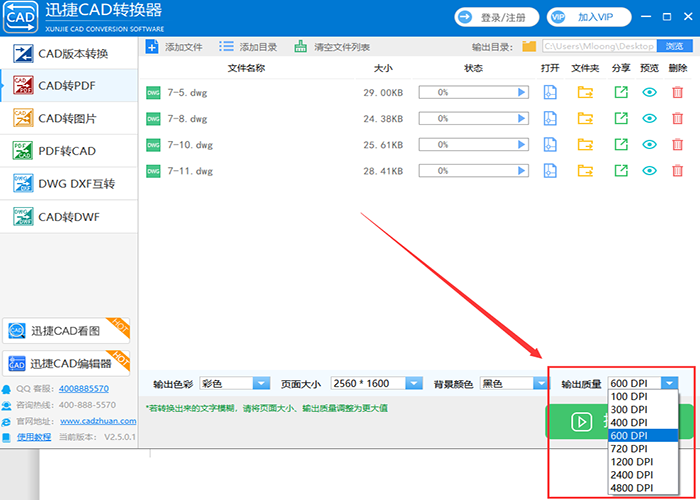Open the 页面大小 dropdown
Screen dimensions: 700x500
tap(376, 383)
